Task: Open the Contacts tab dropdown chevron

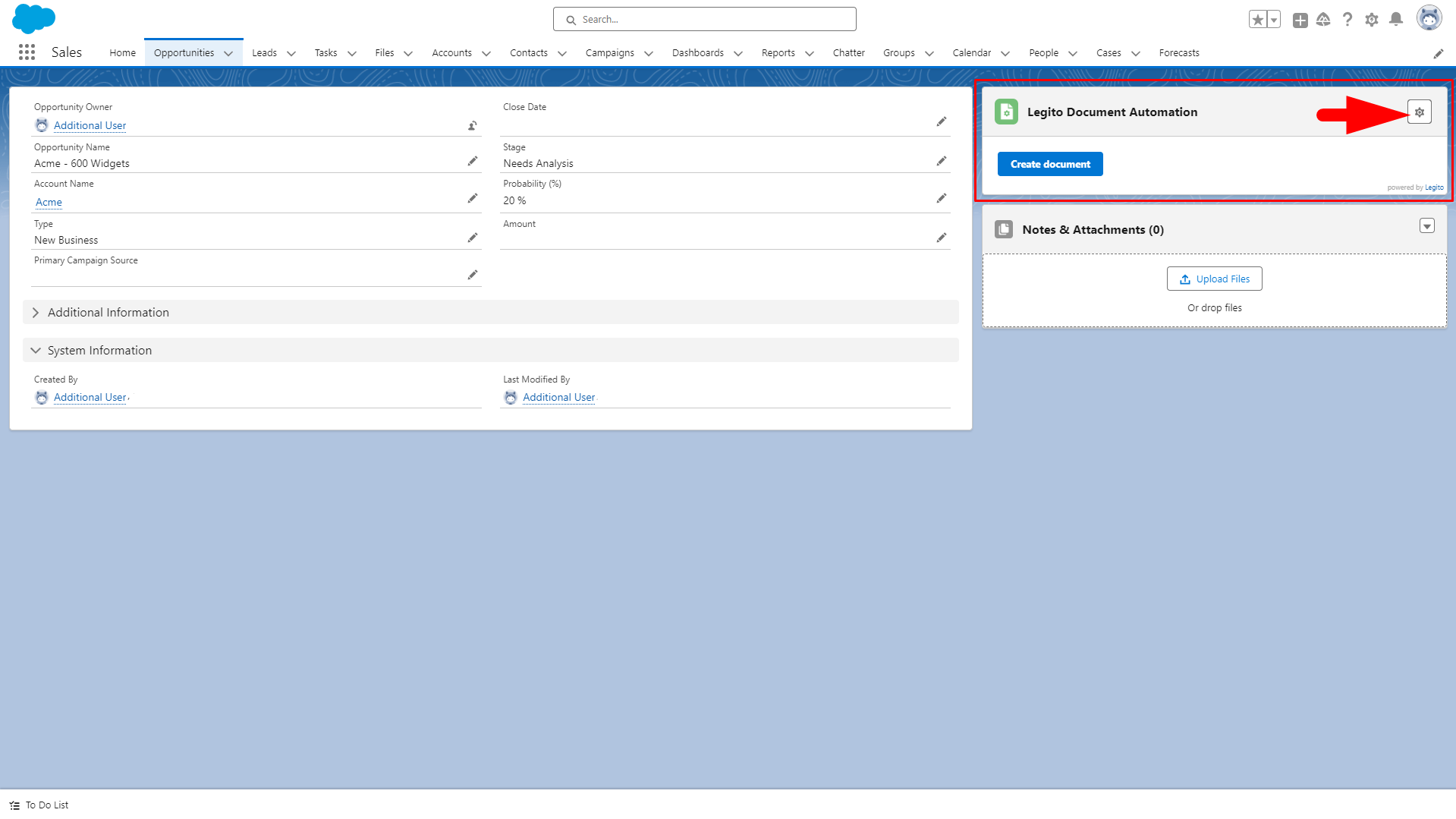Action: (x=562, y=53)
